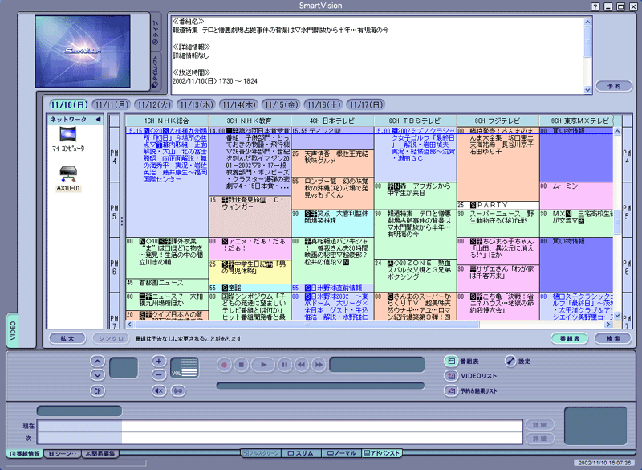
Task: Click the help question-mark icon in title bar
Action: pos(595,6)
